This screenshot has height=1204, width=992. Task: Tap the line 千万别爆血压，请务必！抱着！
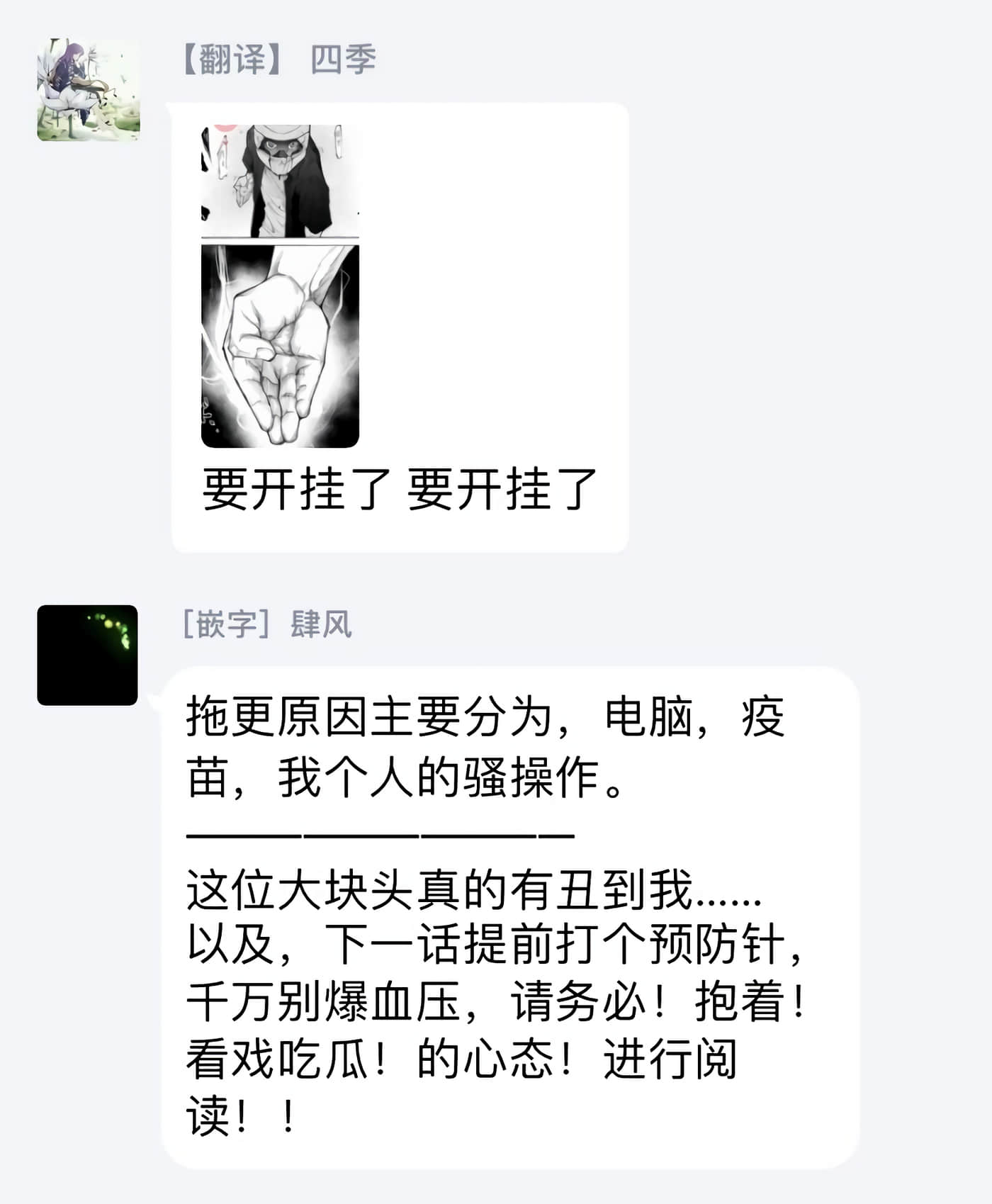[497, 1002]
